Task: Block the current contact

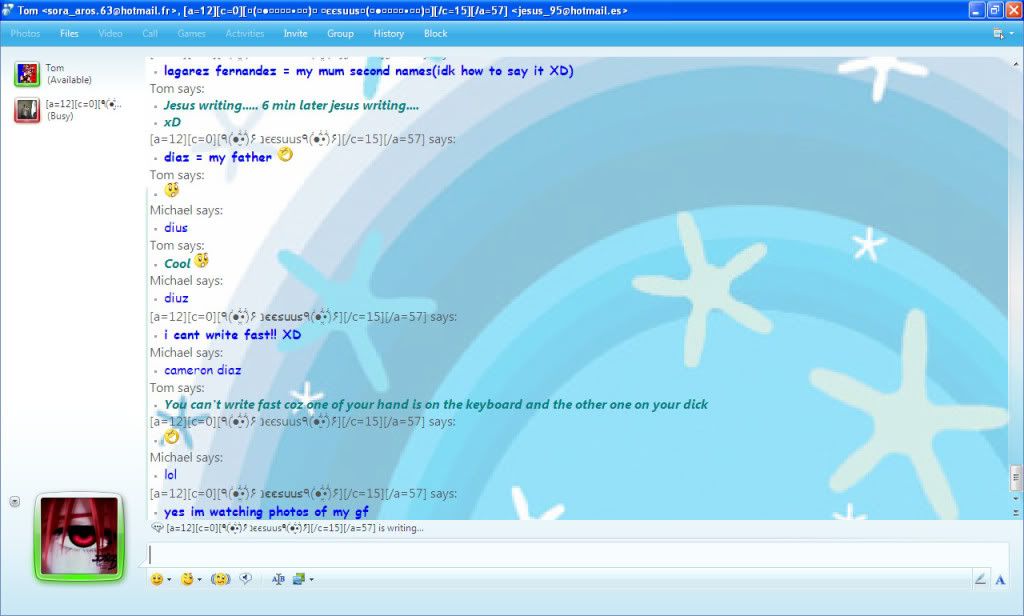Action: [x=435, y=33]
